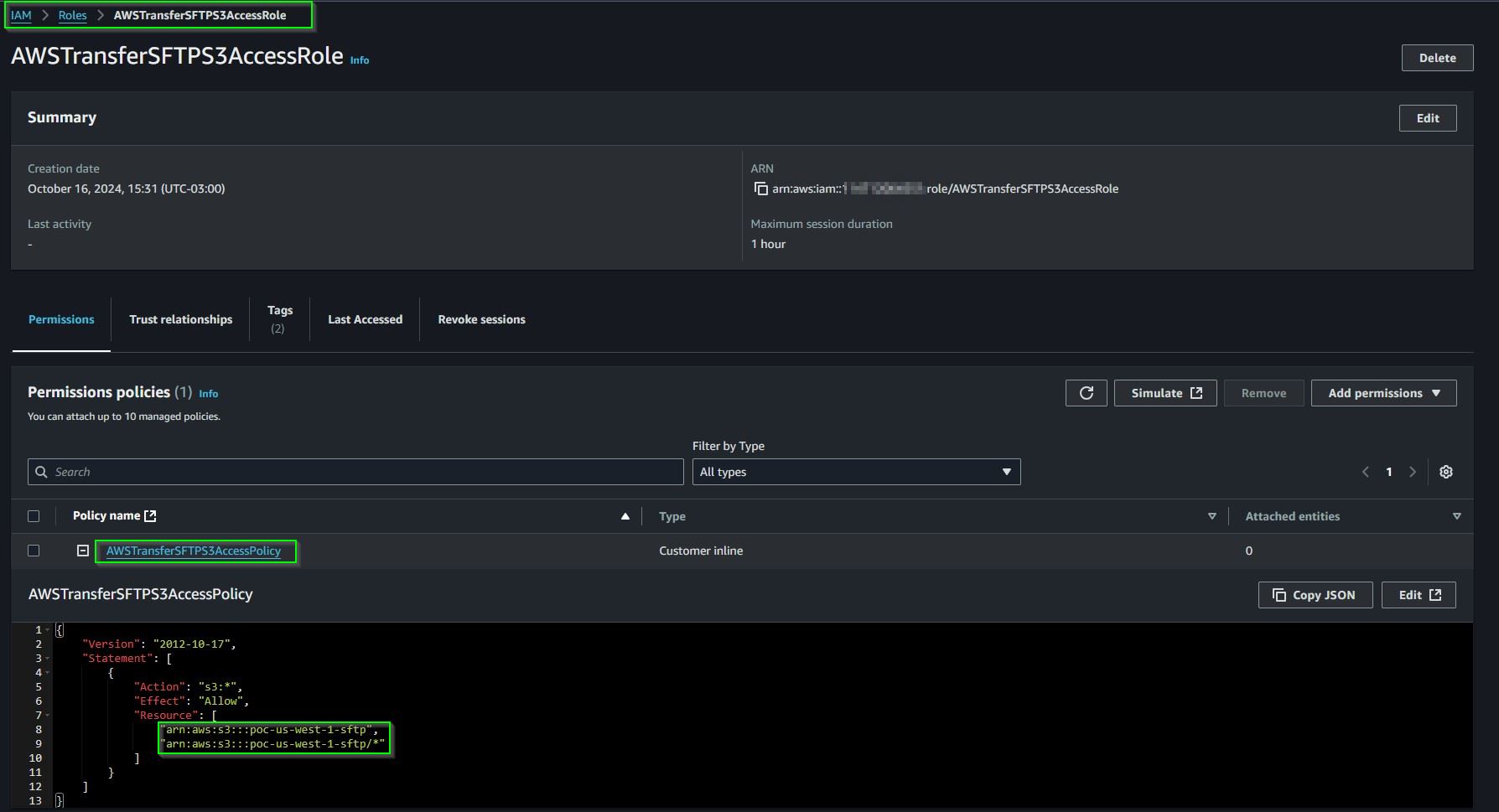
Task: Click the Copy JSON button
Action: click(1315, 595)
